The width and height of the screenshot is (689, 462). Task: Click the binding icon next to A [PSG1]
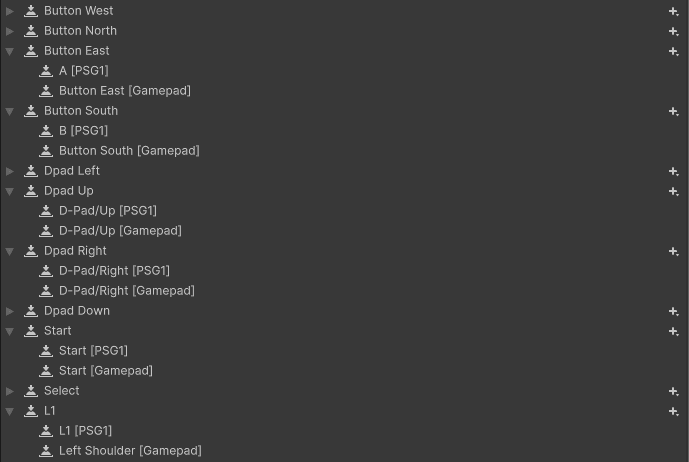coord(46,71)
